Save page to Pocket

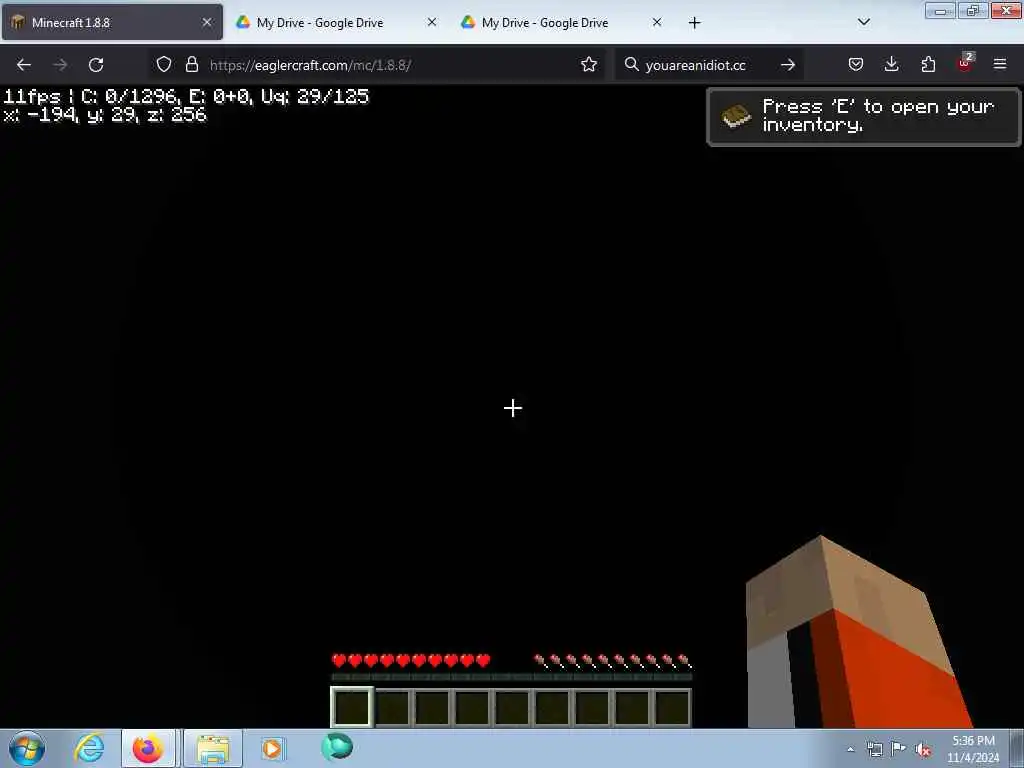[x=856, y=64]
